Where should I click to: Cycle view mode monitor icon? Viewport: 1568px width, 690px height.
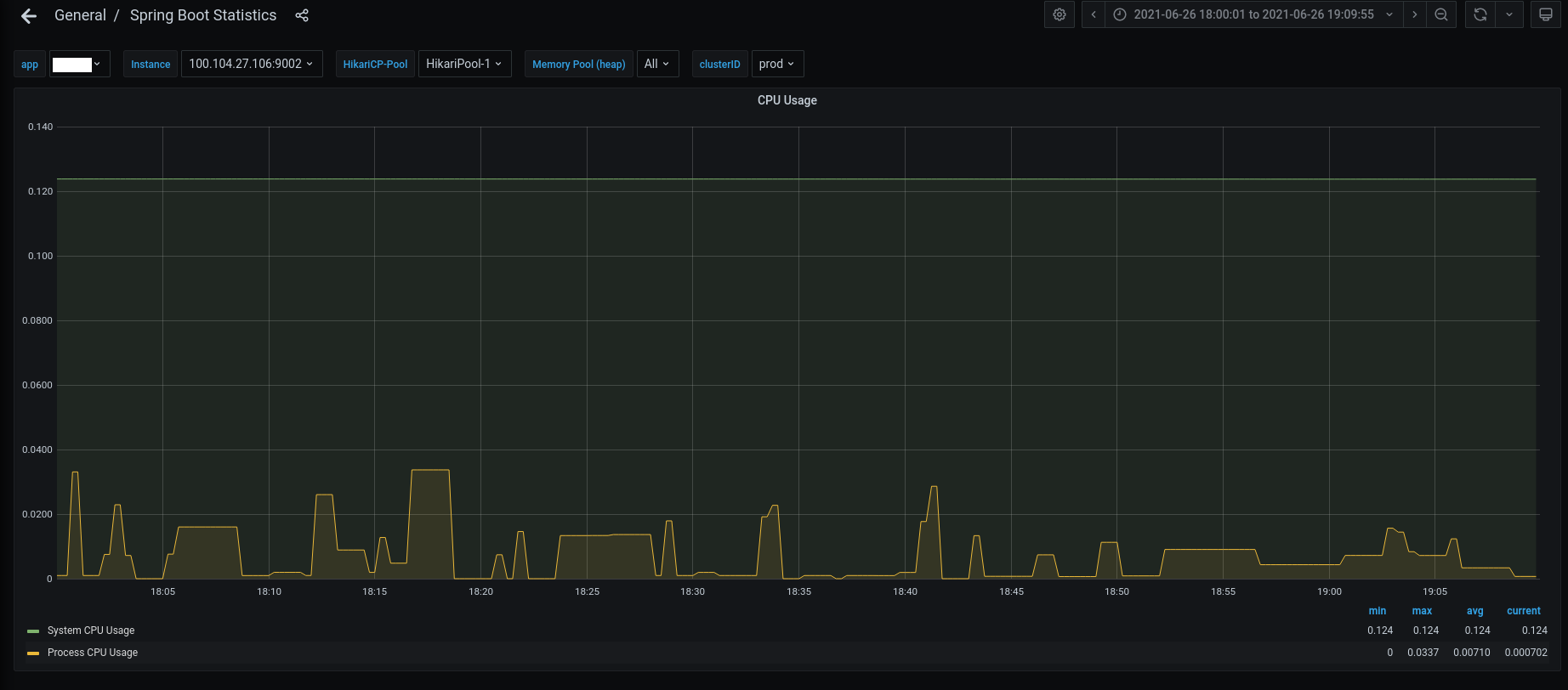tap(1546, 14)
